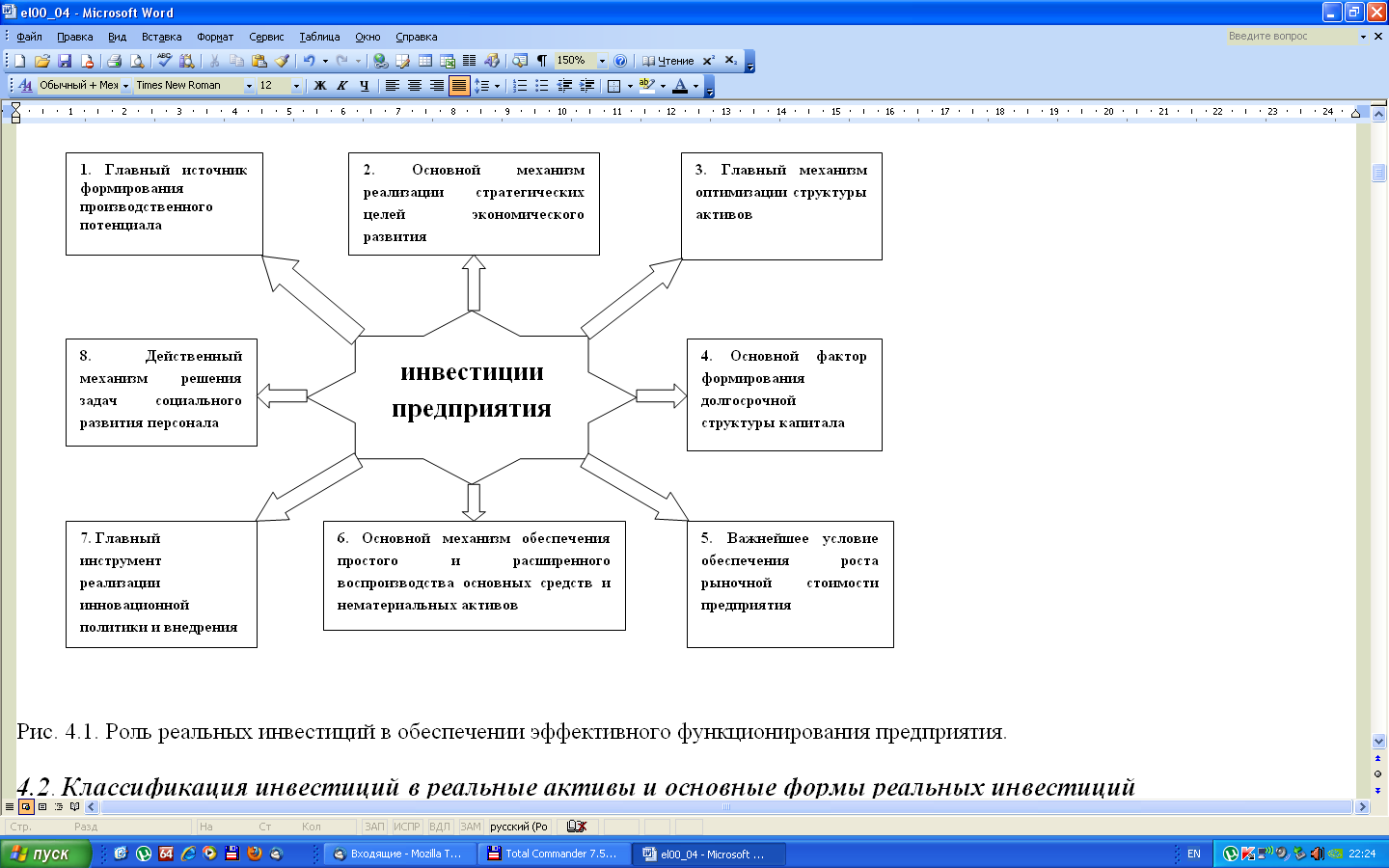Switch to Reading layout view icon

click(74, 807)
